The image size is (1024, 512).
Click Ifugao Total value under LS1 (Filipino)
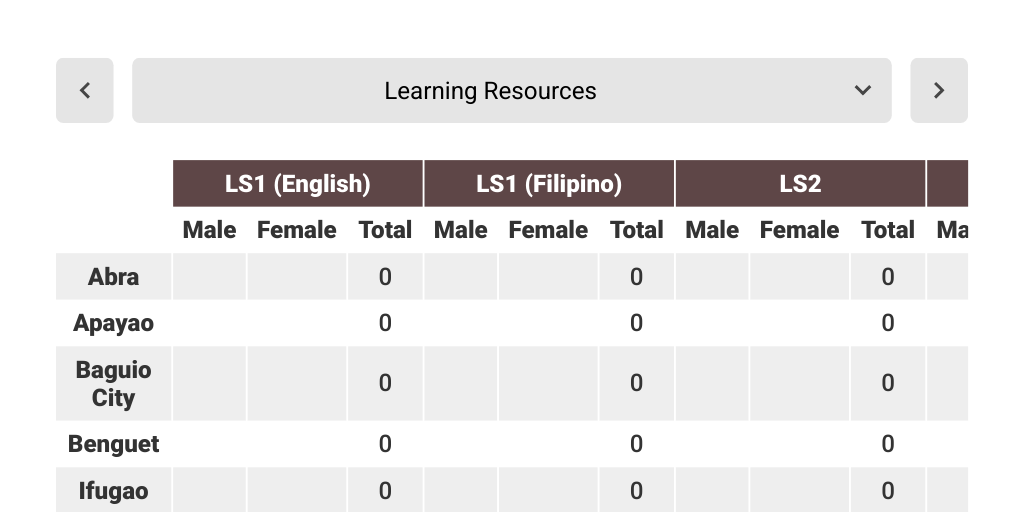(x=637, y=490)
